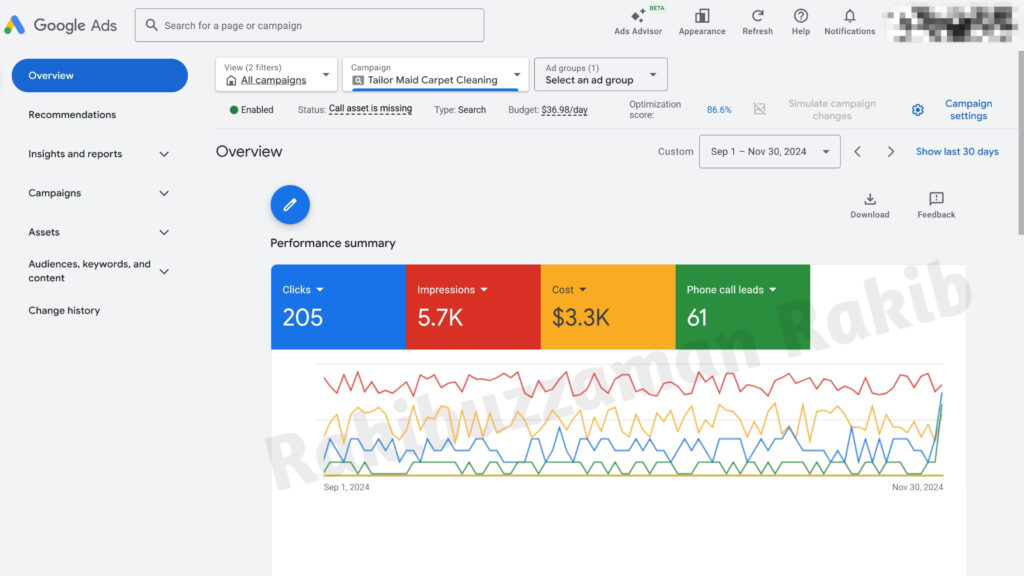Open the Feedback panel
Image resolution: width=1024 pixels, height=576 pixels.
935,205
